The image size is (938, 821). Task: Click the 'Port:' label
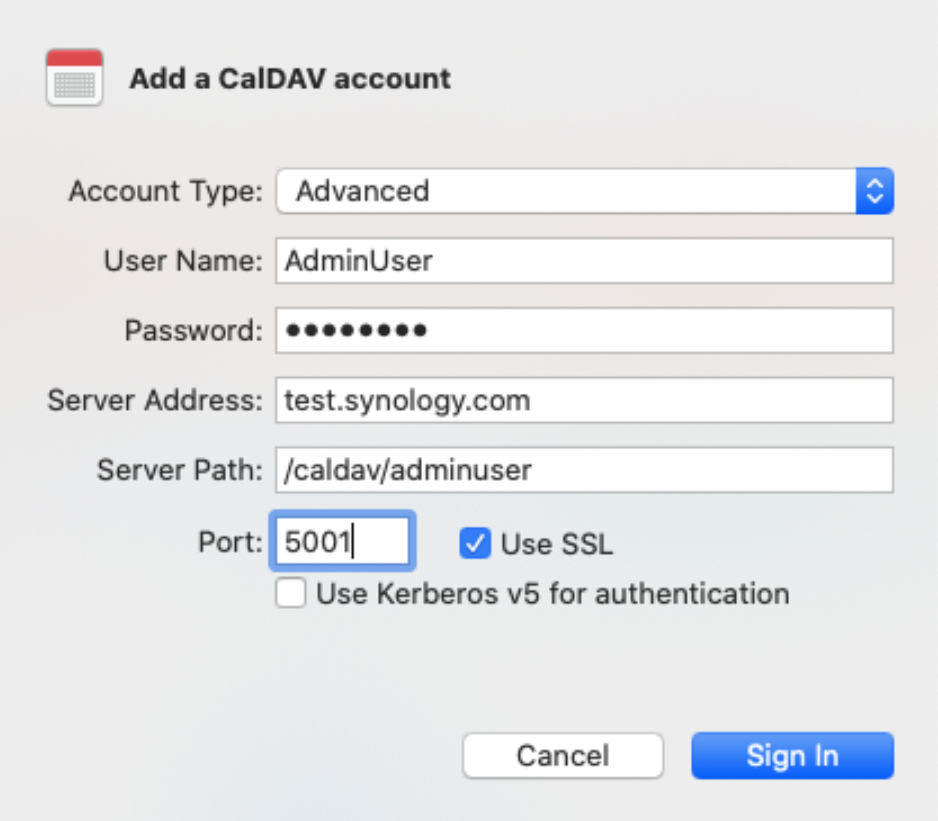point(231,542)
